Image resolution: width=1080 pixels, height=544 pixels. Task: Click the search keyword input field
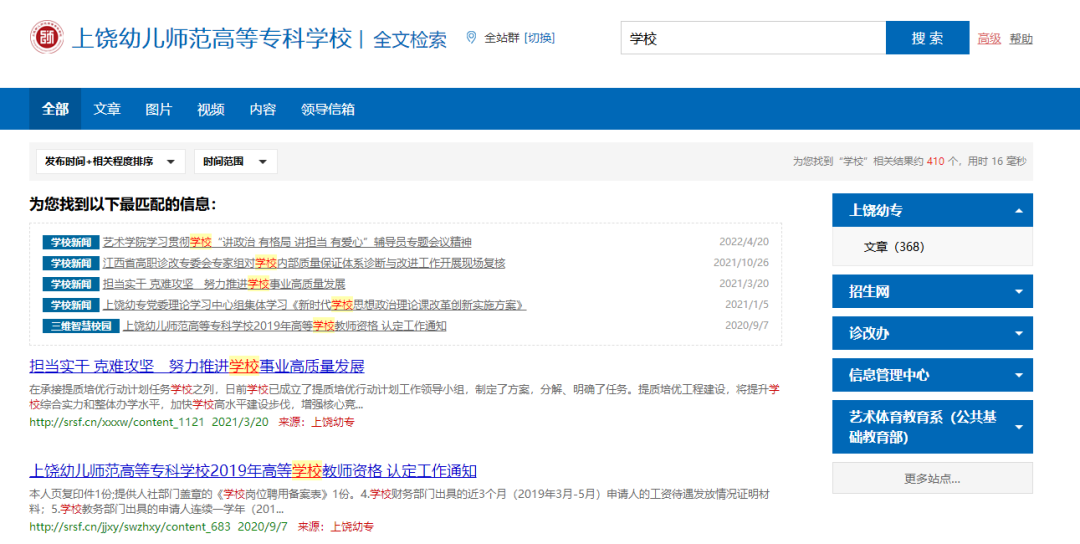click(x=752, y=38)
